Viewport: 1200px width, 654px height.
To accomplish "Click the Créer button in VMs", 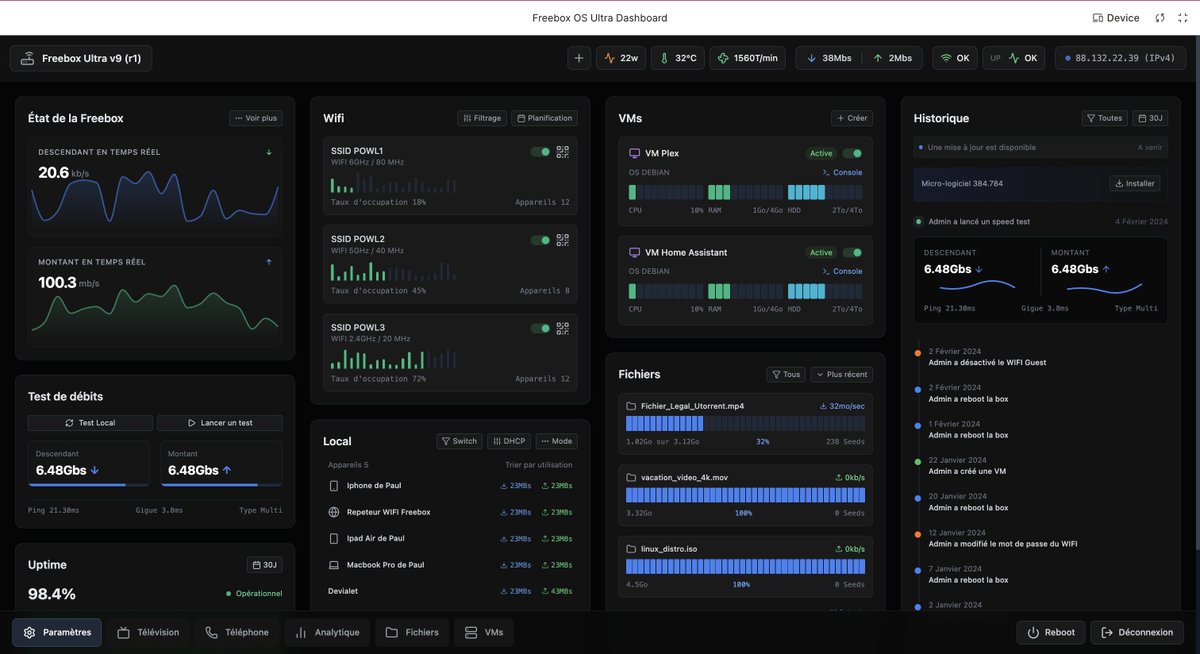I will coord(852,118).
